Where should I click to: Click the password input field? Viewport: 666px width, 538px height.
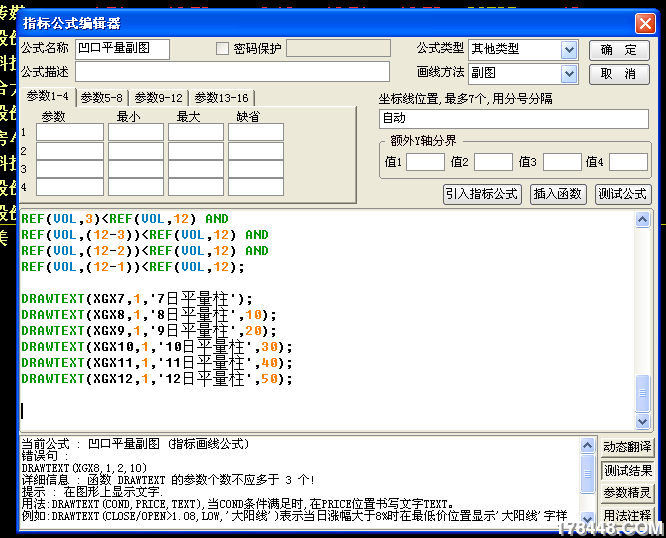click(x=338, y=48)
